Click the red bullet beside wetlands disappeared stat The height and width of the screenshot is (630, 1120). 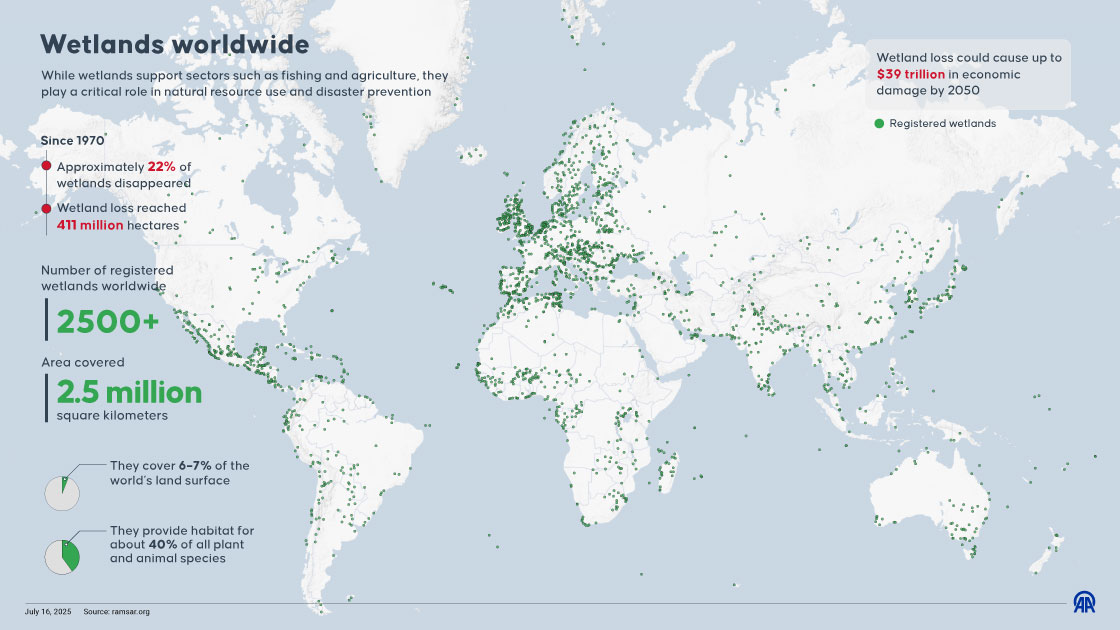pyautogui.click(x=45, y=167)
